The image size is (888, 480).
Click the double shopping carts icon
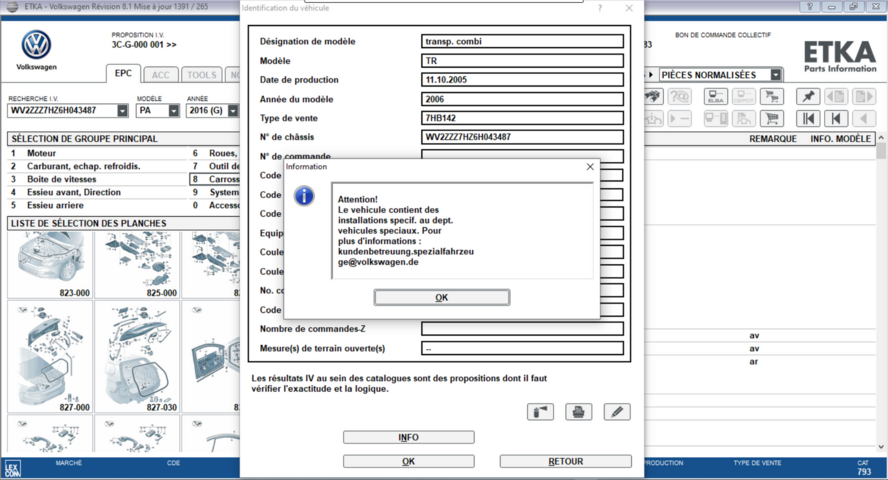771,97
